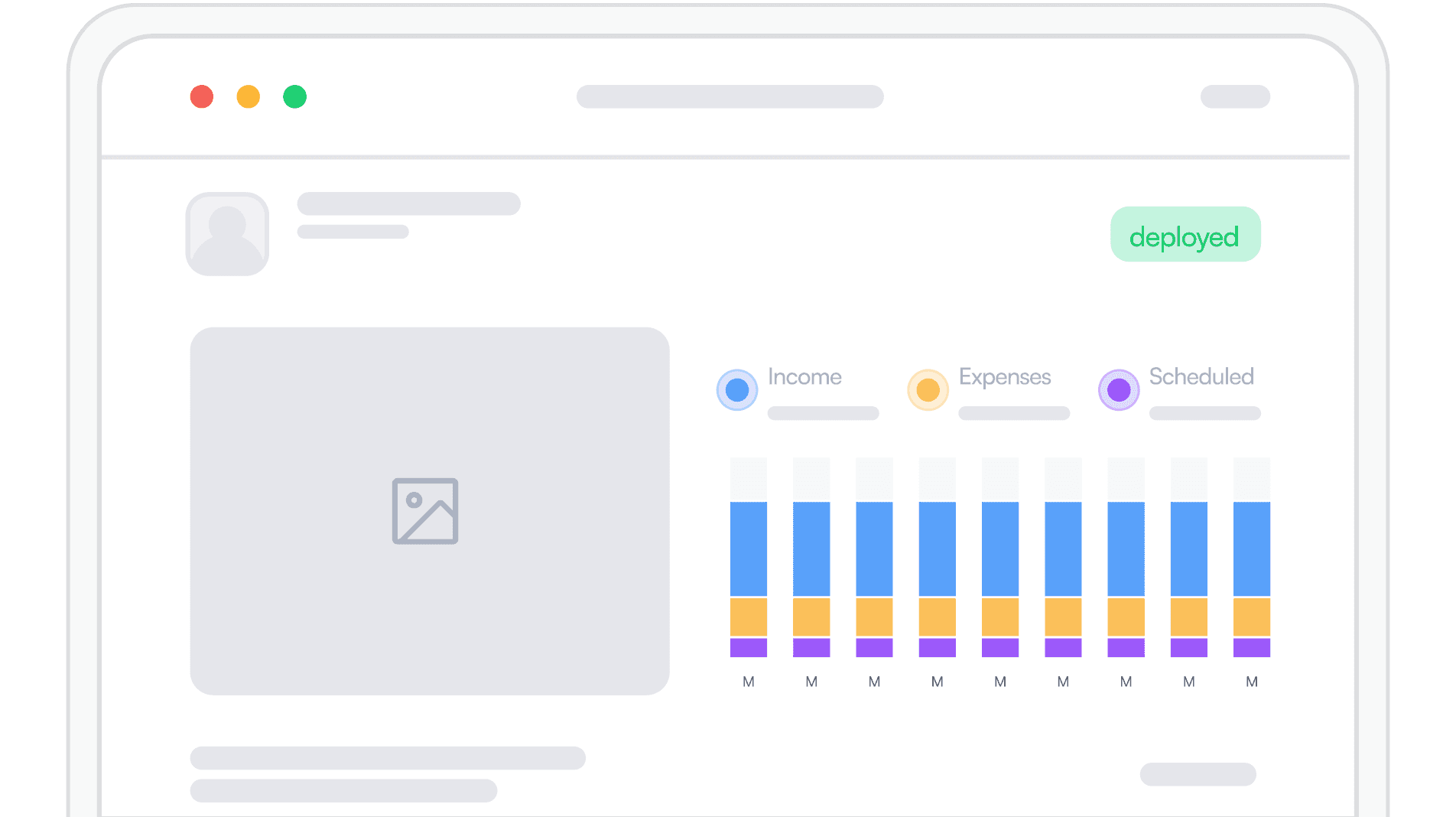This screenshot has height=817, width=1456.
Task: Select the blue Income legend dot
Action: click(737, 390)
